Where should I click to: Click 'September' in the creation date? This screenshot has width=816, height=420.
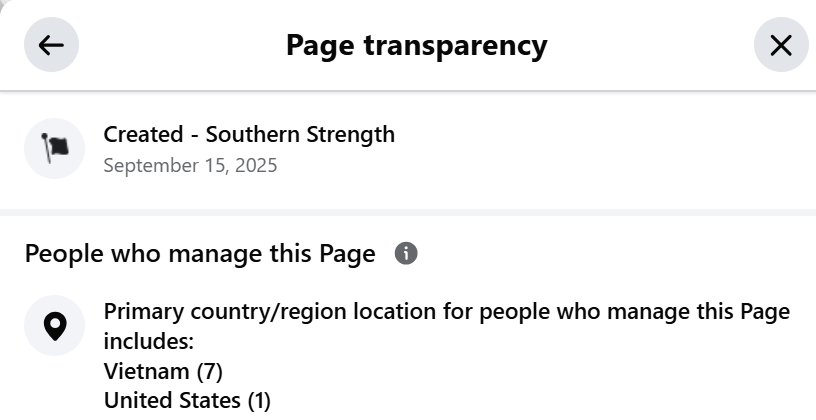[150, 165]
